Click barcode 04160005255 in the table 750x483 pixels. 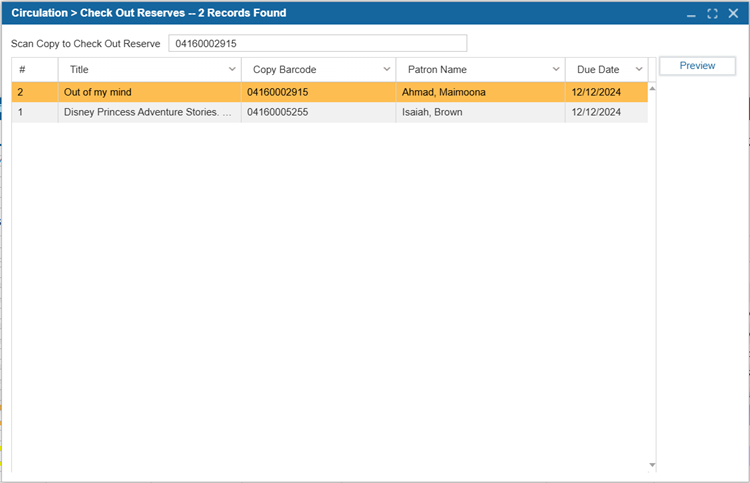point(319,112)
